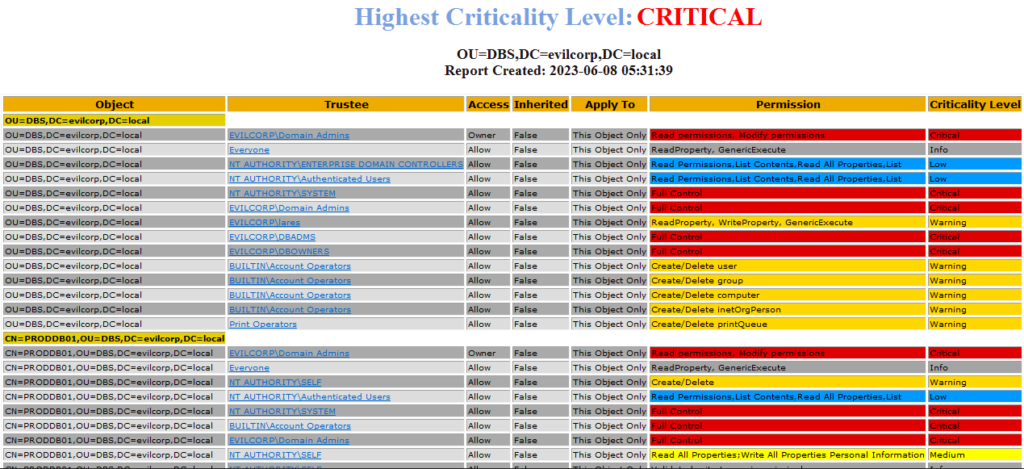The image size is (1024, 469).
Task: Click 'Critical' cell in EVILCORP\DBADMS row
Action: [975, 237]
